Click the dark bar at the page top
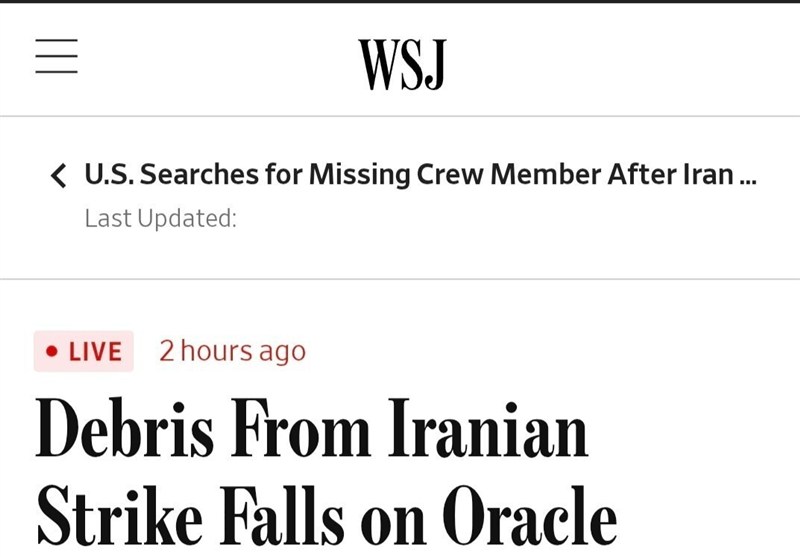 pos(400,2)
